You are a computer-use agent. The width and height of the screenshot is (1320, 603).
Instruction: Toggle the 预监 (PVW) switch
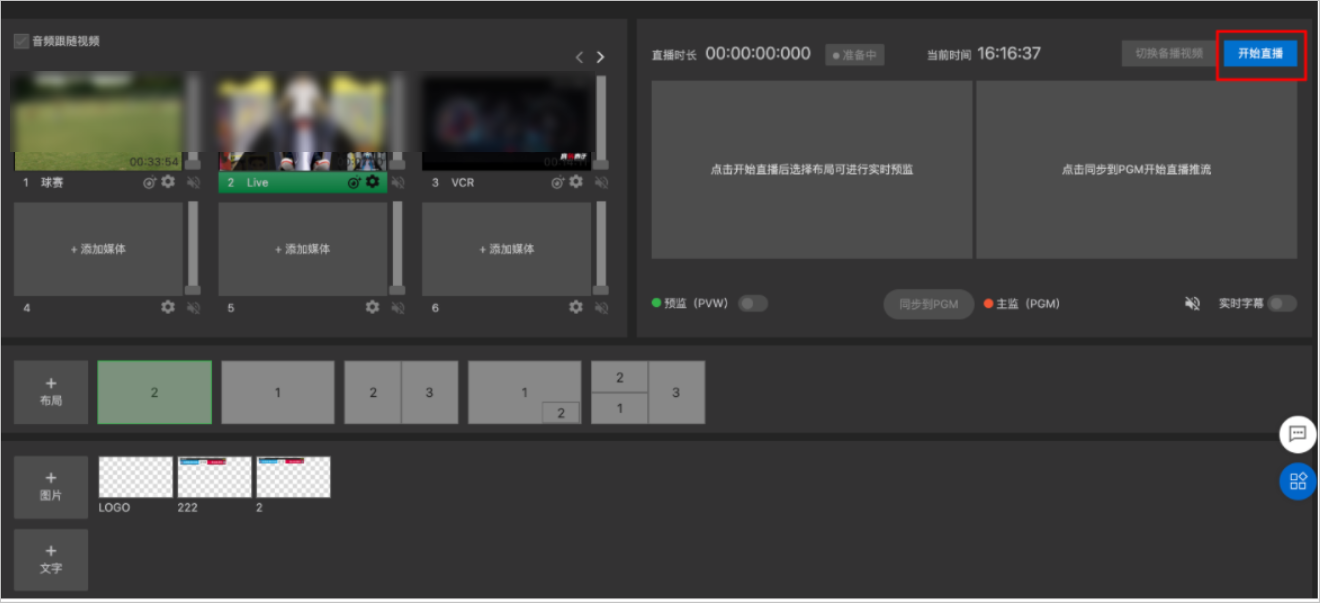(753, 303)
